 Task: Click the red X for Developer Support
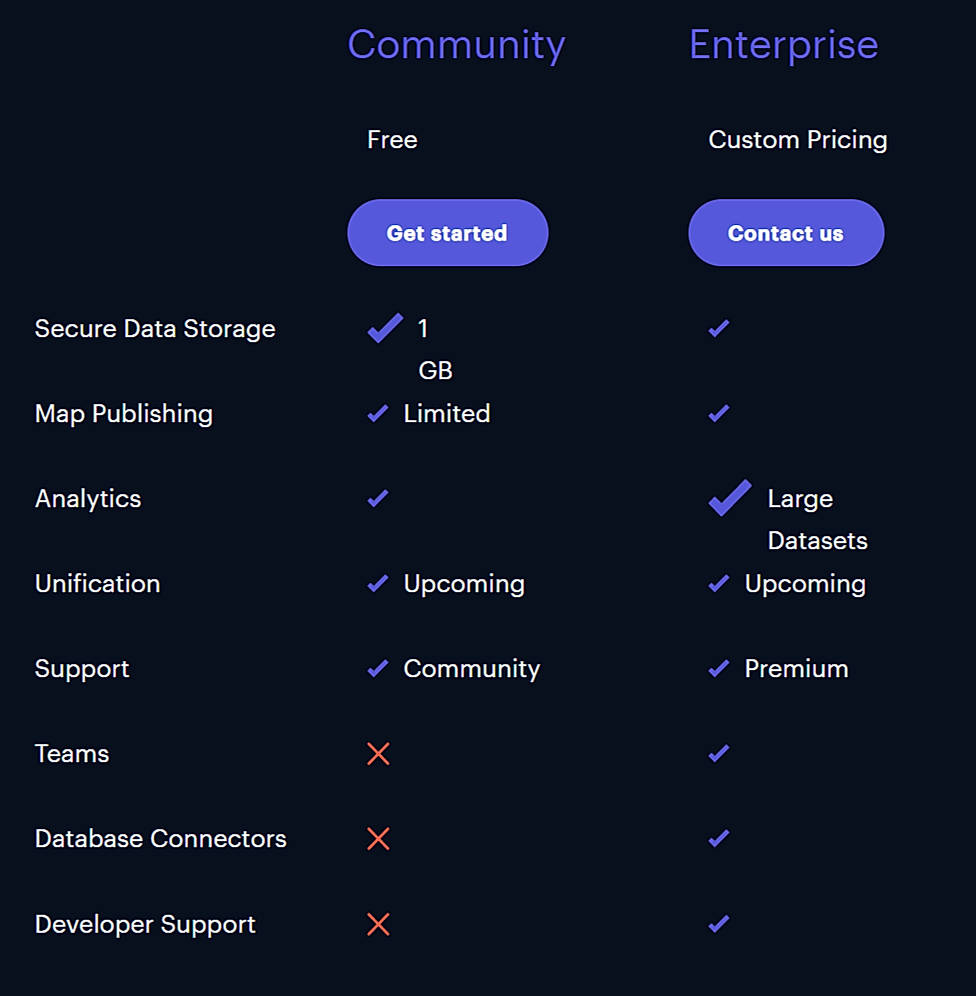[378, 924]
